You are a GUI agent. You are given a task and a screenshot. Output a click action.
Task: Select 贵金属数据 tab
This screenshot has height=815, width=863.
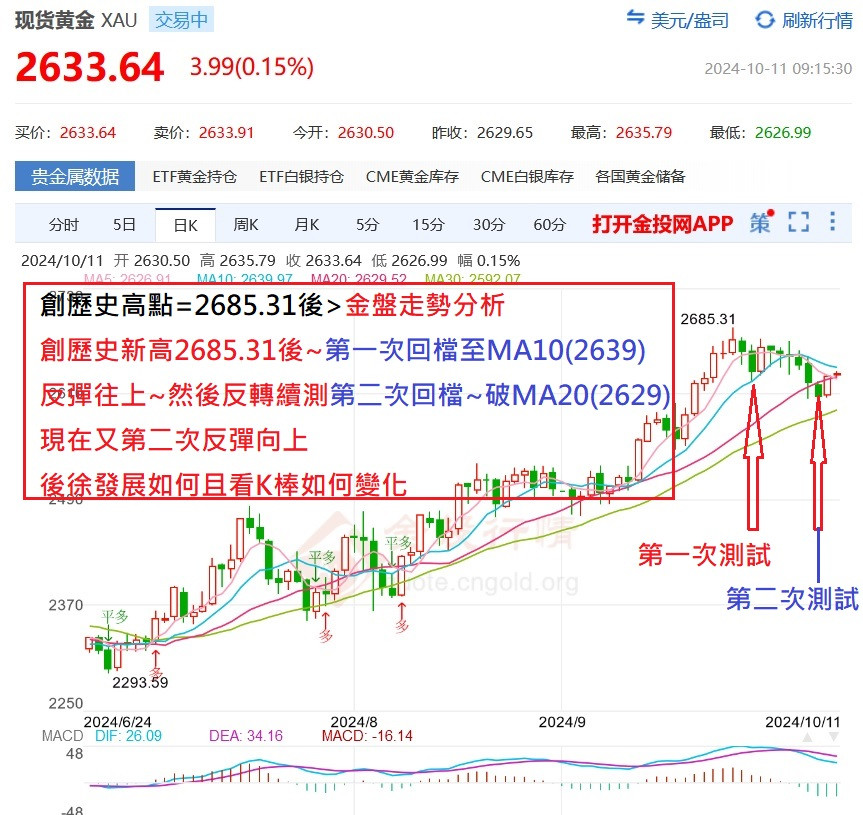click(x=75, y=176)
